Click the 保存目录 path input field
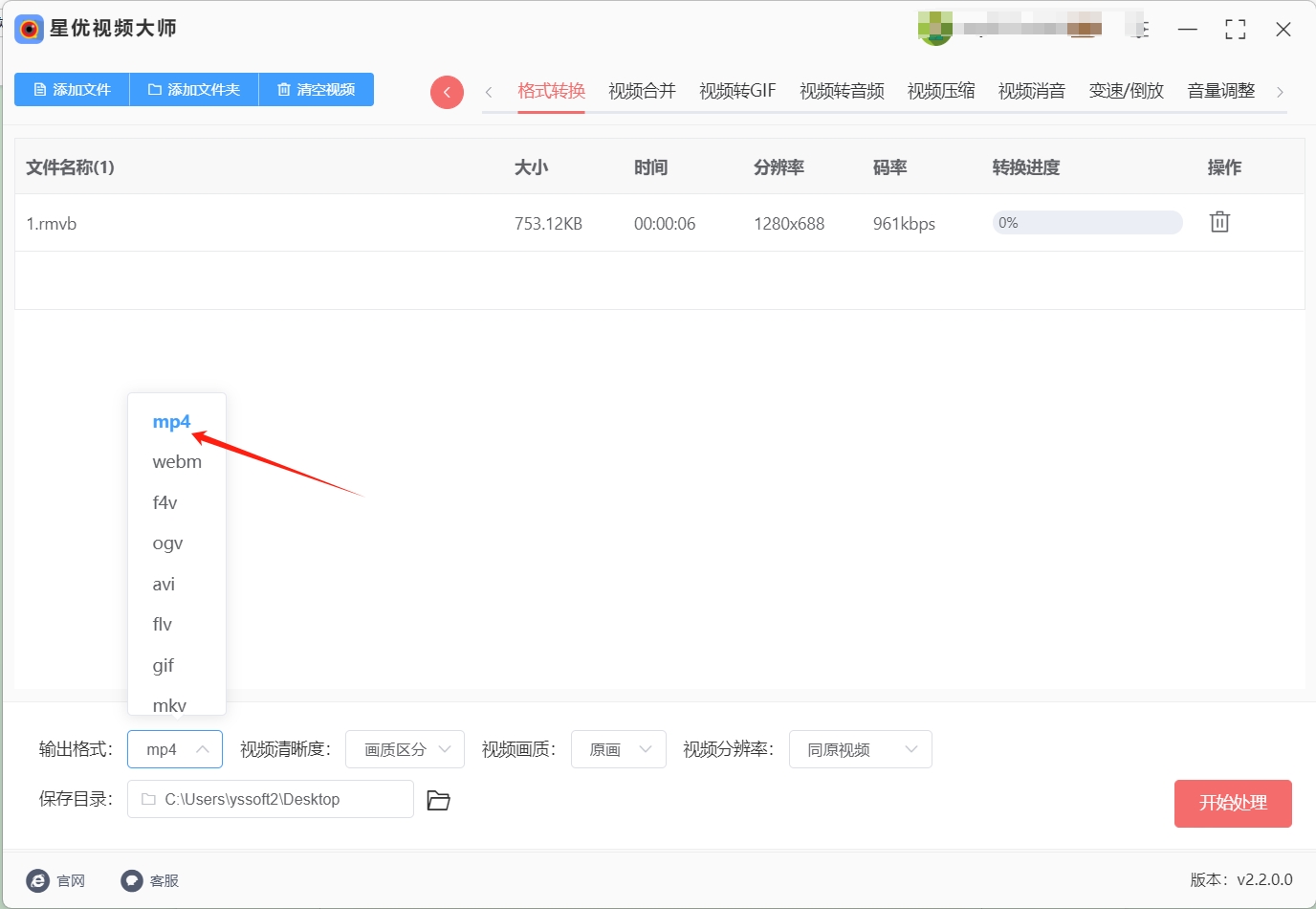 [x=271, y=799]
